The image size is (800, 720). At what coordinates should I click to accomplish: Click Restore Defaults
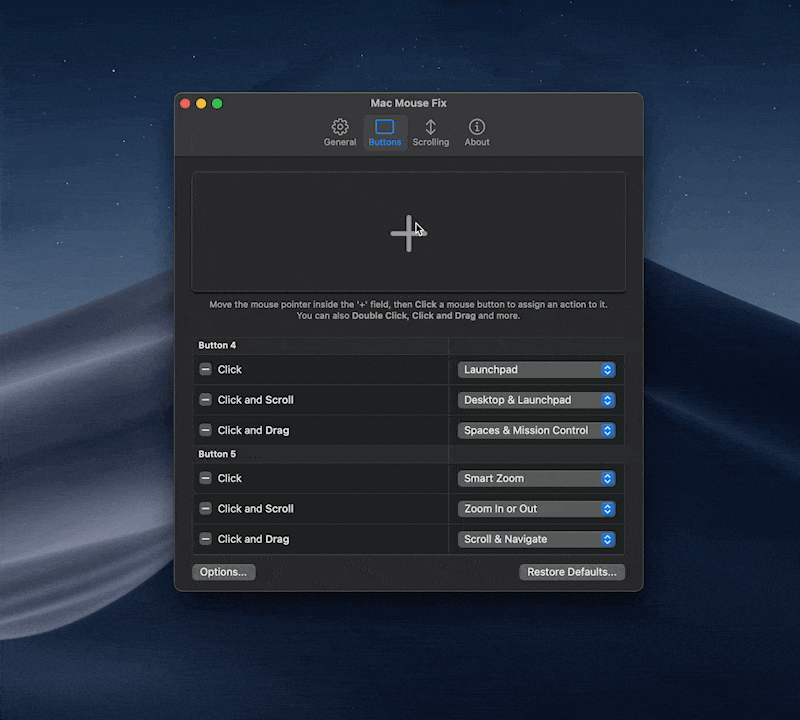coord(572,571)
